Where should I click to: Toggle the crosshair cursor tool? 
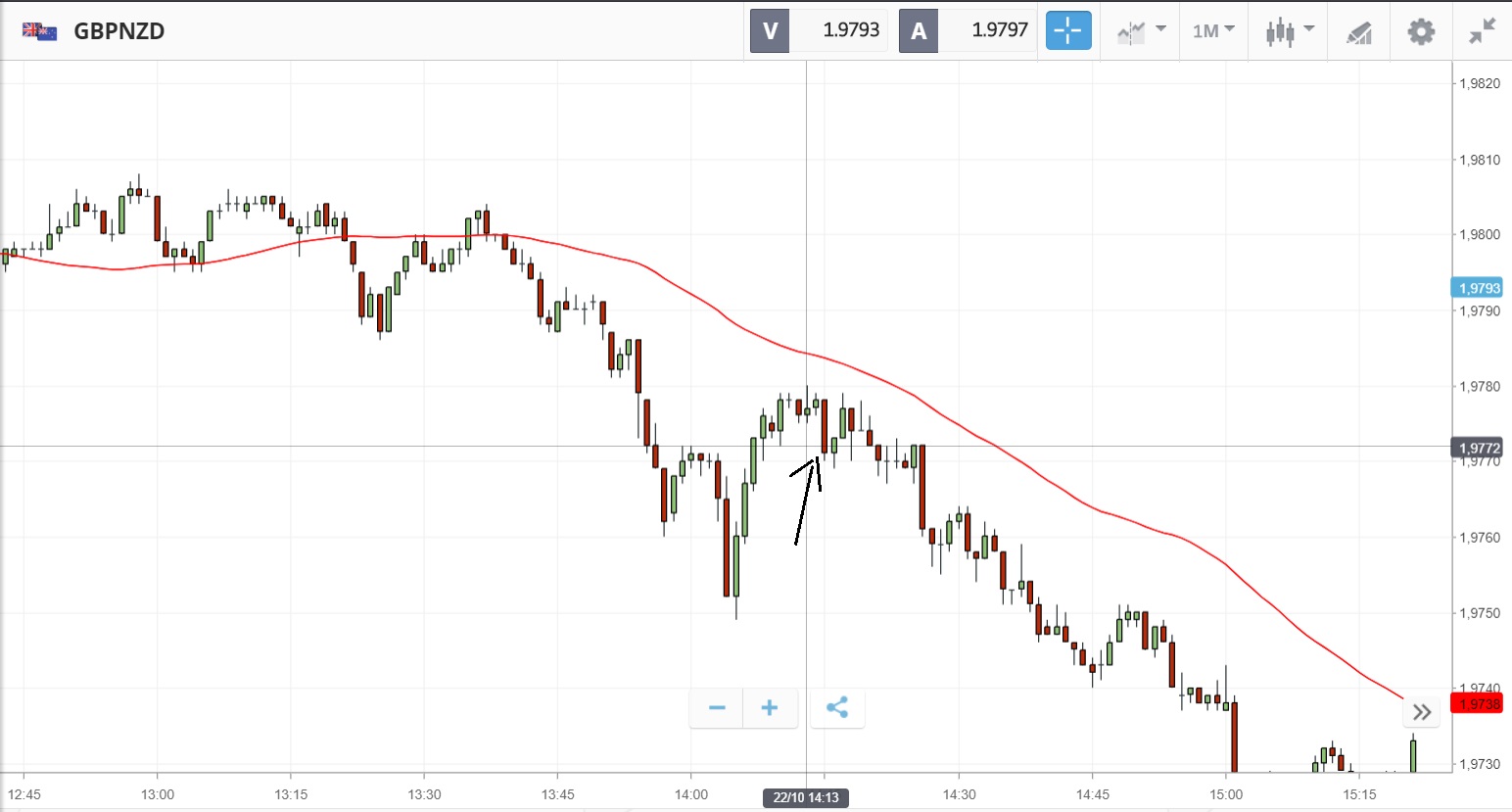(1067, 30)
